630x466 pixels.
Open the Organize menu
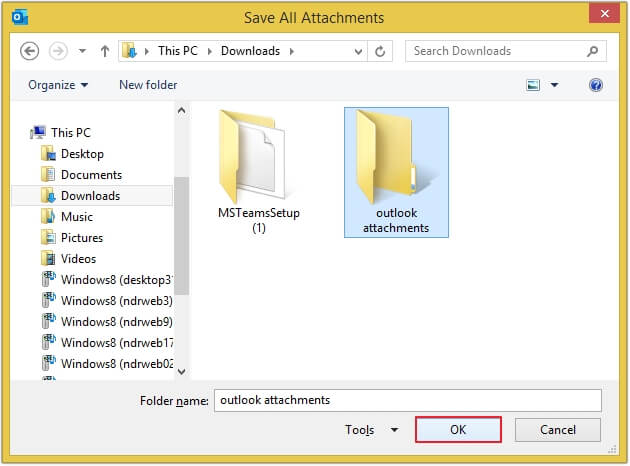pos(58,85)
